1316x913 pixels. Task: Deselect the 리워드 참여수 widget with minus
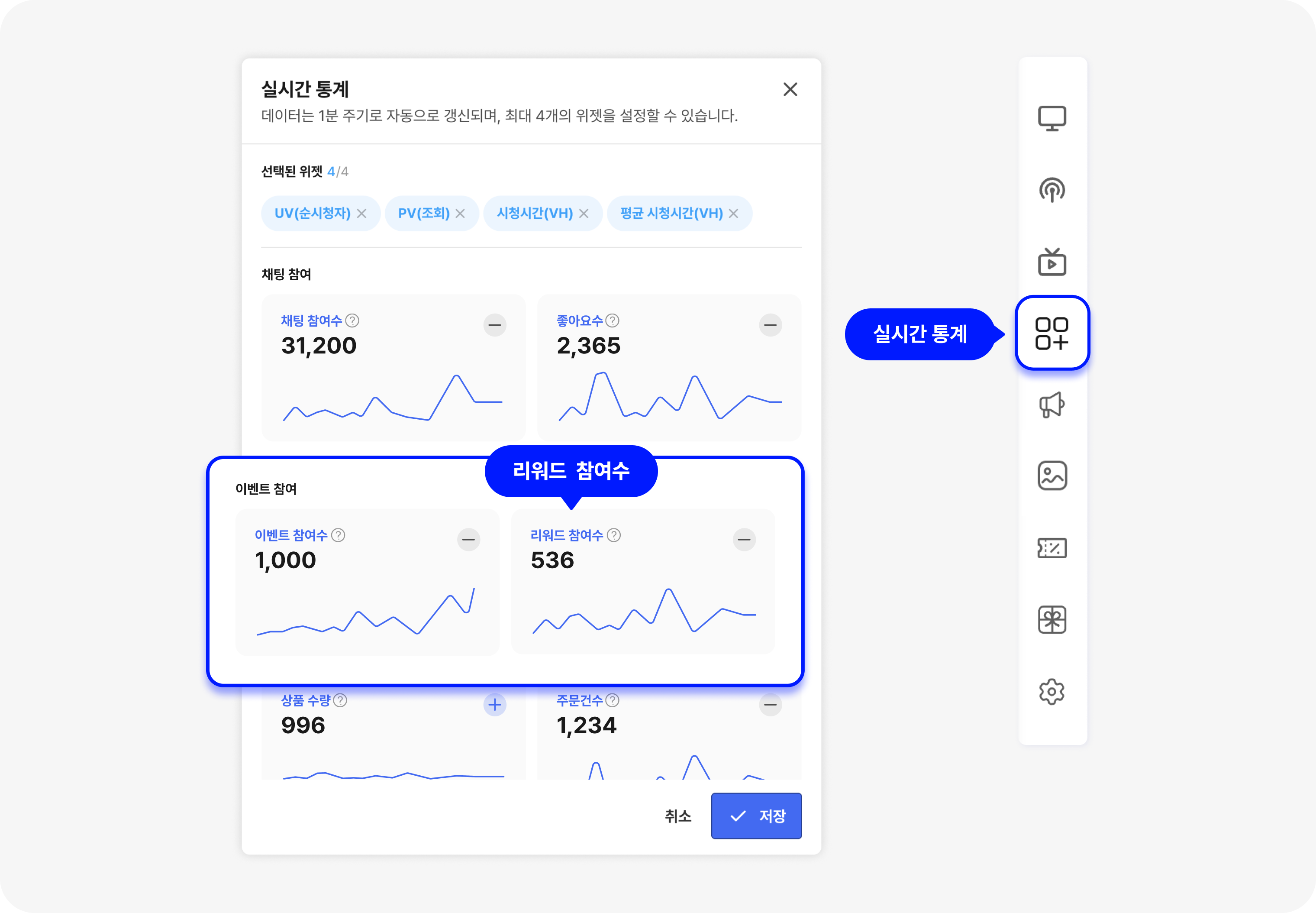pos(744,540)
